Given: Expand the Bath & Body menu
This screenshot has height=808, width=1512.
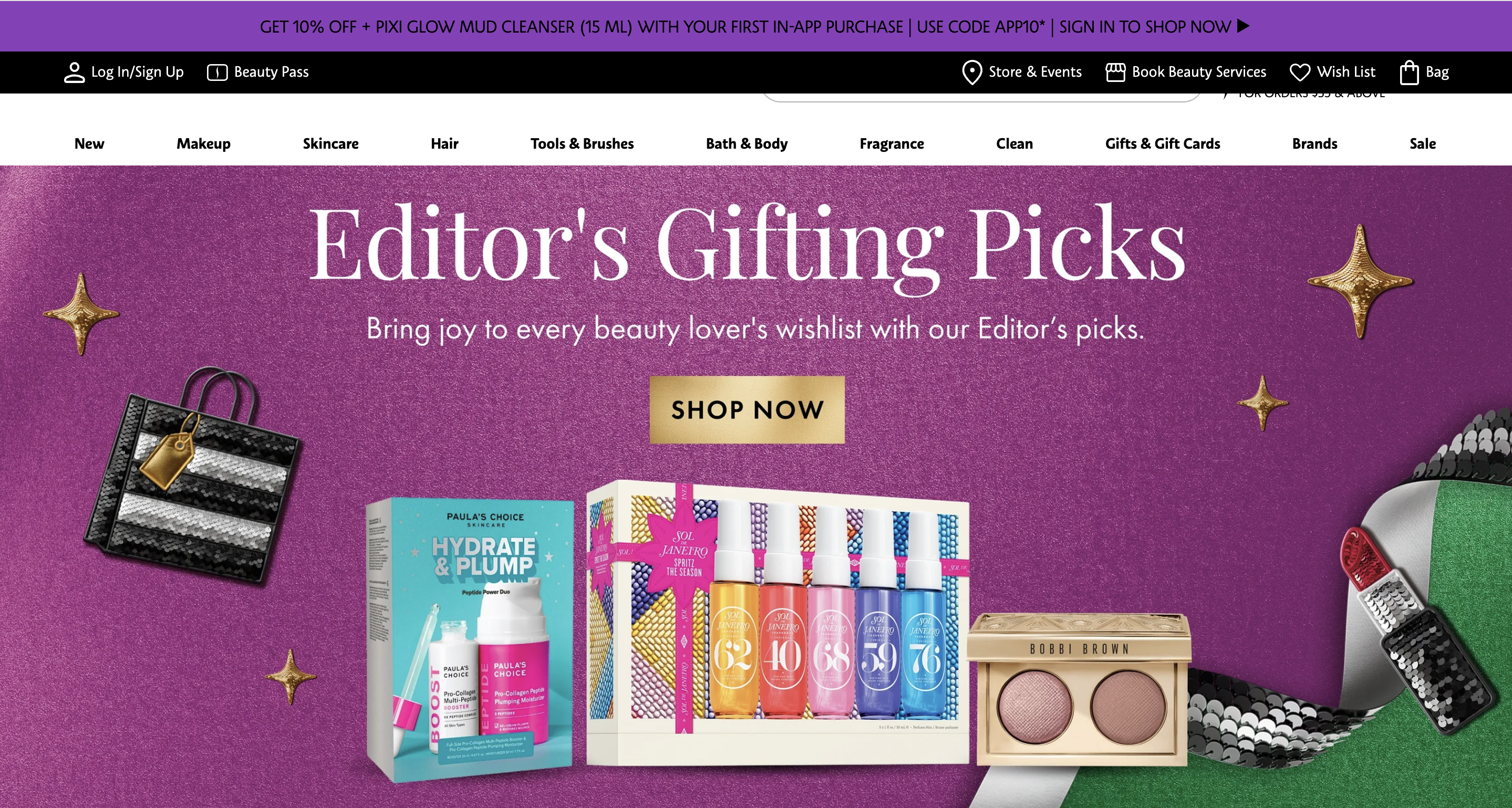Looking at the screenshot, I should [x=747, y=144].
